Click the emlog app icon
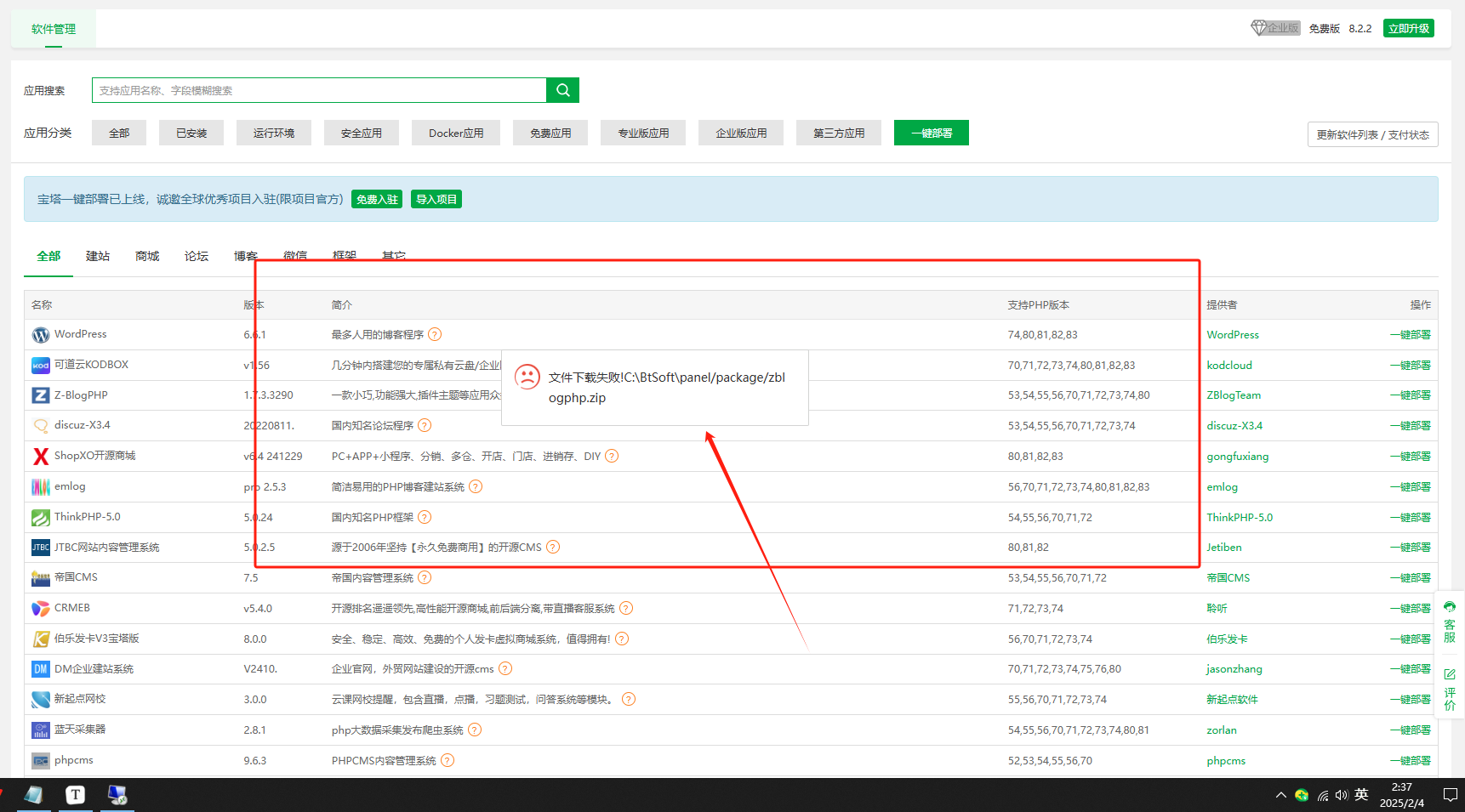The height and width of the screenshot is (812, 1465). click(41, 487)
